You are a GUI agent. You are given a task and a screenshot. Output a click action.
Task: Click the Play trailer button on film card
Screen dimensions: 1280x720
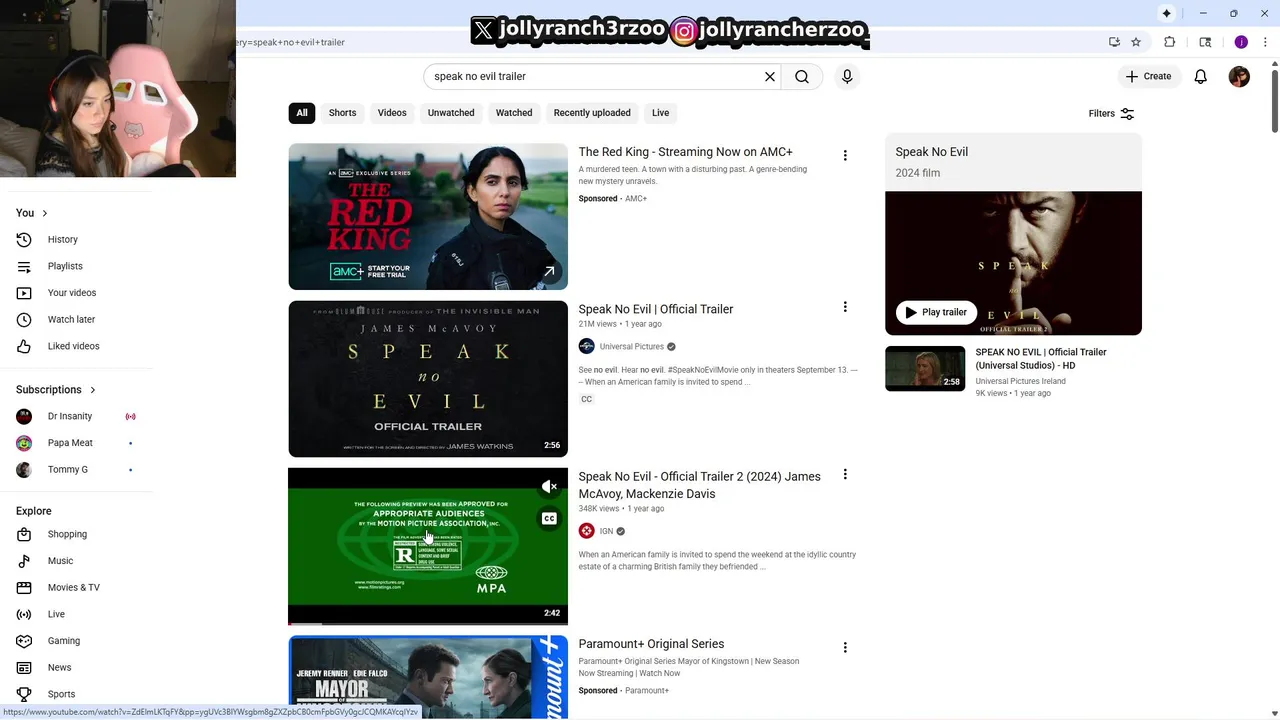click(x=936, y=312)
